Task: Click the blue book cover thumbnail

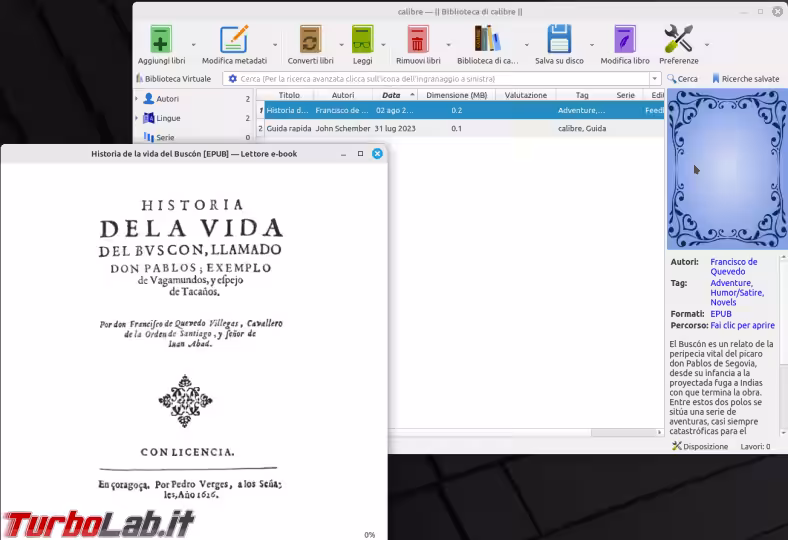Action: (727, 169)
